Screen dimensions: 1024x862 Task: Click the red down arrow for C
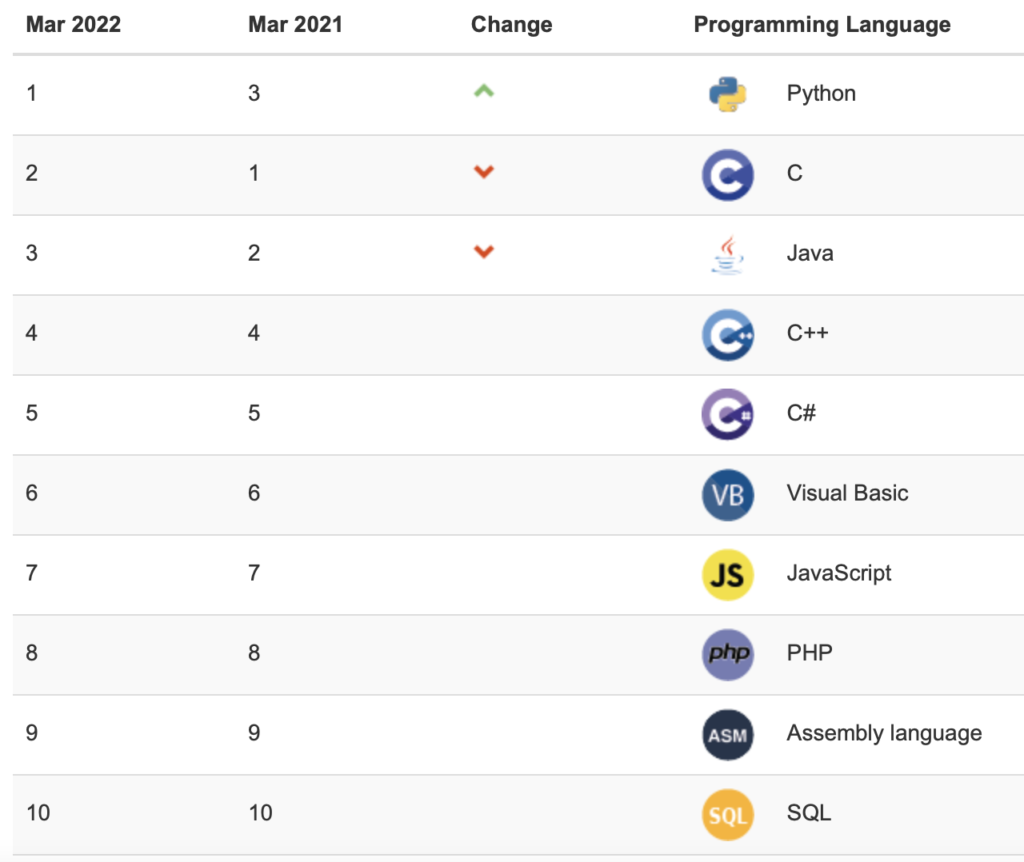click(484, 172)
